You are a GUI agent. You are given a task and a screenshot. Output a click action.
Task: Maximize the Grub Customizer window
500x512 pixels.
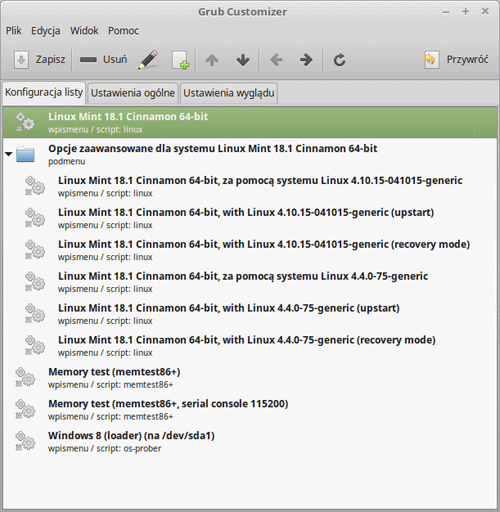[x=465, y=12]
